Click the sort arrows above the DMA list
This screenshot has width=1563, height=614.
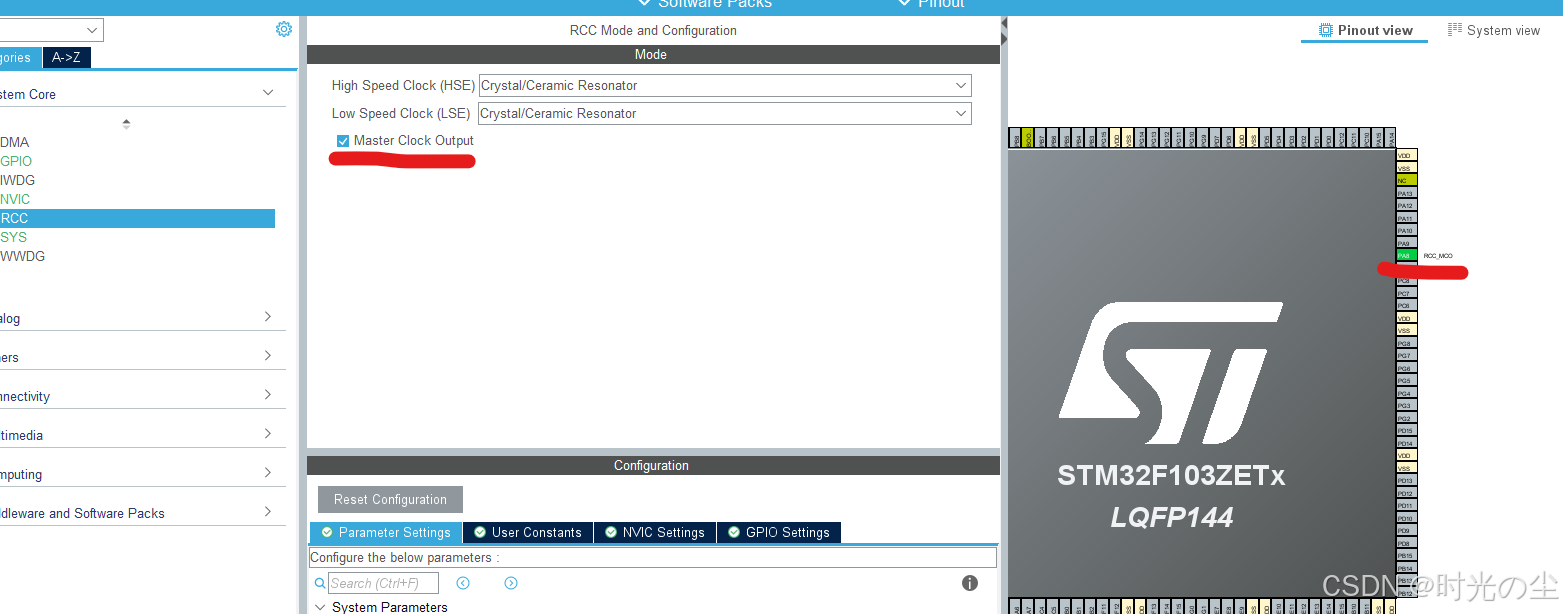pyautogui.click(x=126, y=122)
